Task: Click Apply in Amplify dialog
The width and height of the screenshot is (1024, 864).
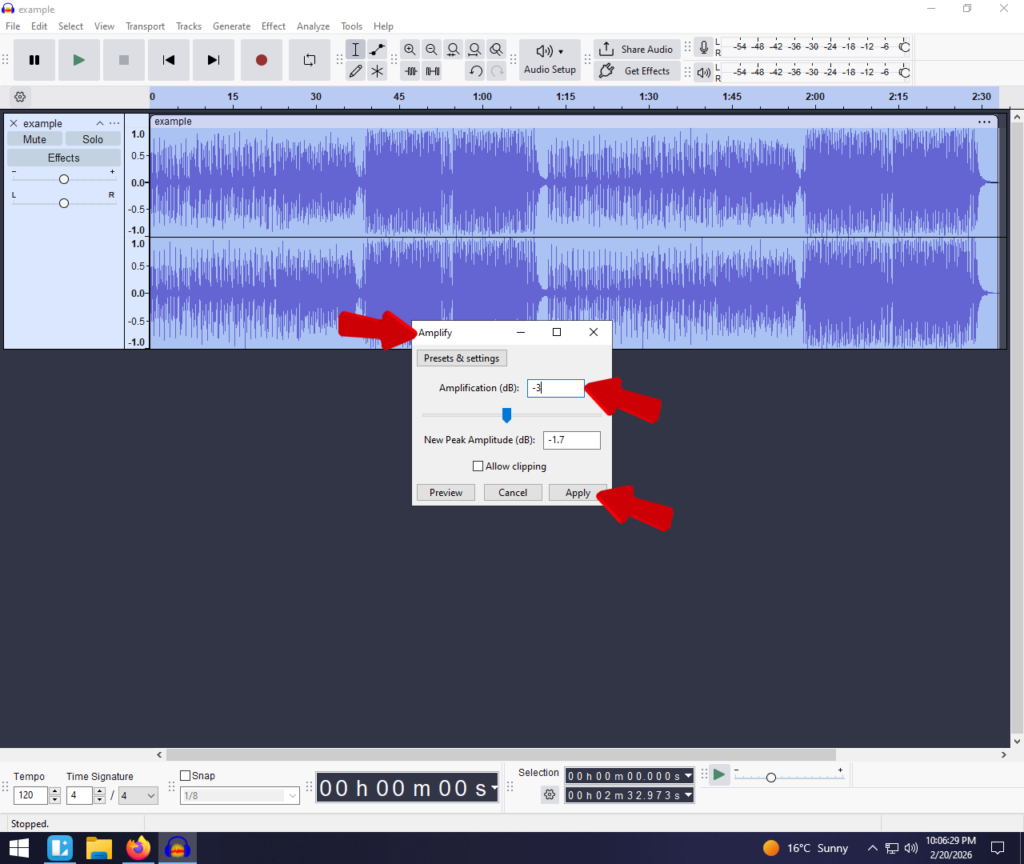Action: pos(577,493)
